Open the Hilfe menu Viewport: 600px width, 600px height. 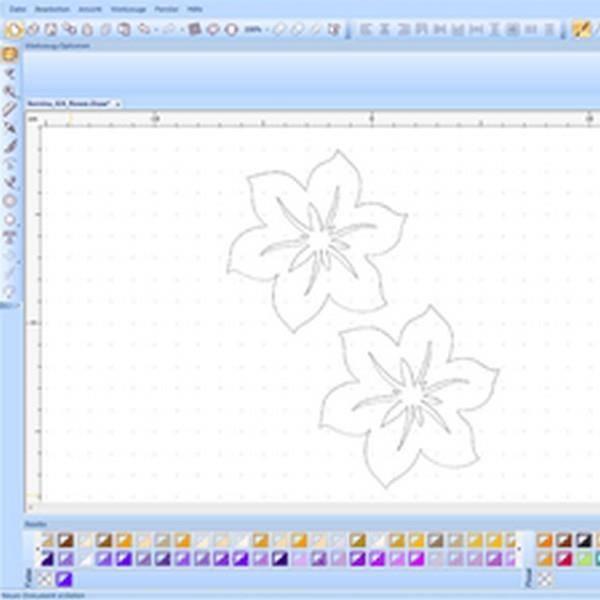[x=195, y=9]
